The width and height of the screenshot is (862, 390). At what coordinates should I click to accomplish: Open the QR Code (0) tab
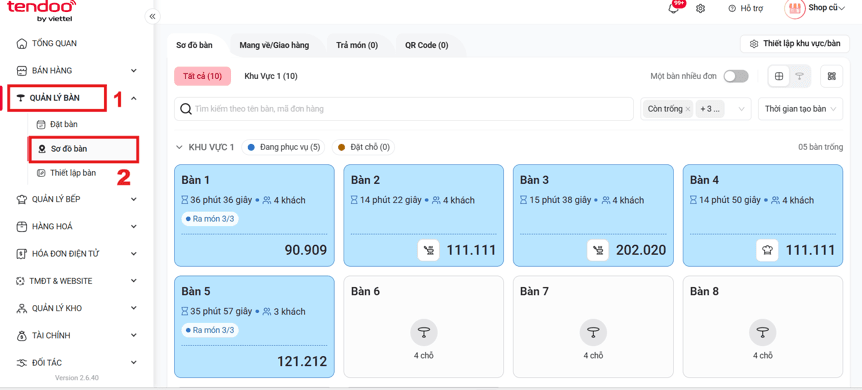426,45
